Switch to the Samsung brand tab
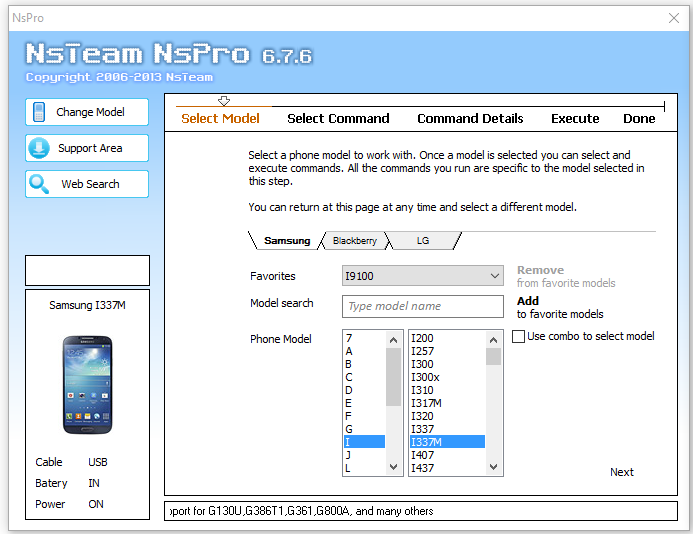693x534 pixels. pyautogui.click(x=287, y=240)
